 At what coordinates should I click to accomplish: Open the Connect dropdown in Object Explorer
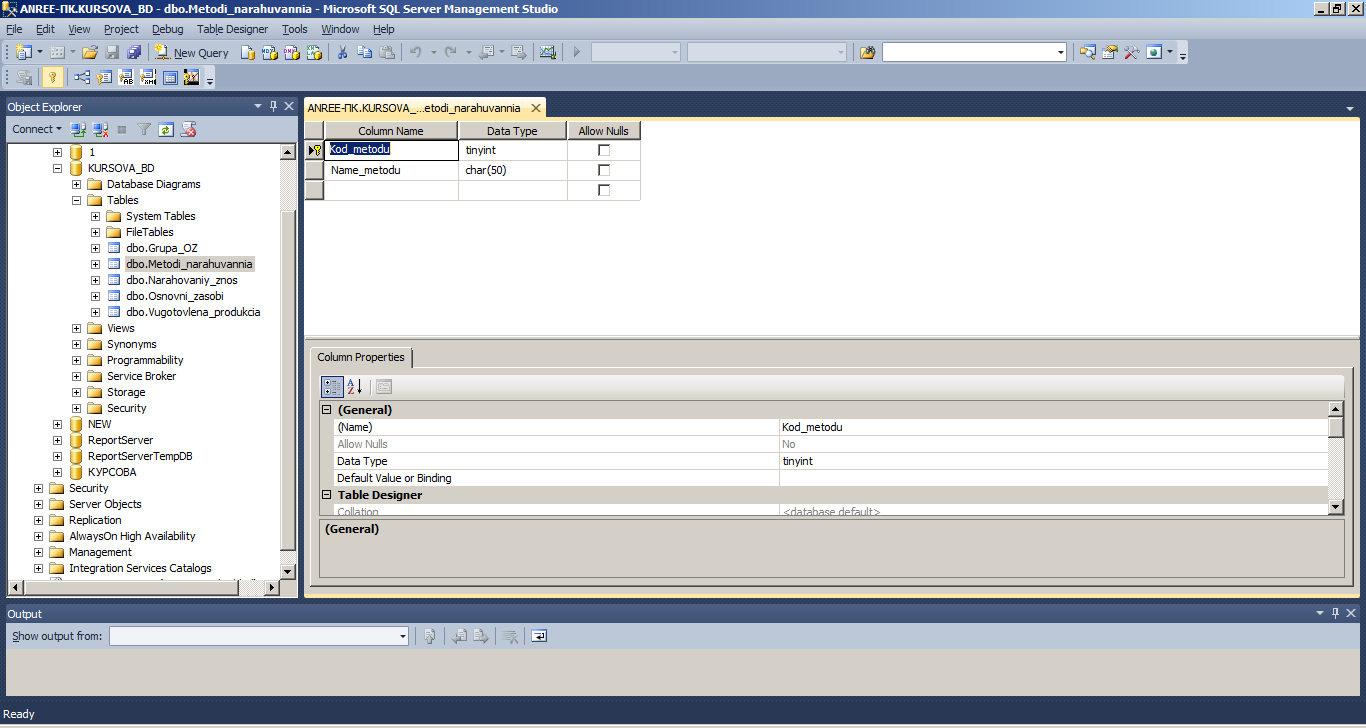pyautogui.click(x=37, y=129)
